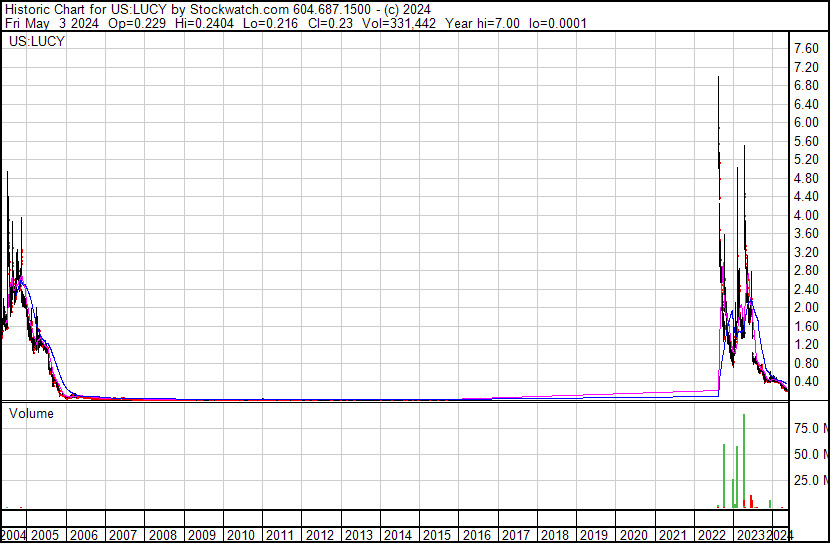Click the 2012 year label on time axis
The height and width of the screenshot is (543, 830).
tap(320, 535)
